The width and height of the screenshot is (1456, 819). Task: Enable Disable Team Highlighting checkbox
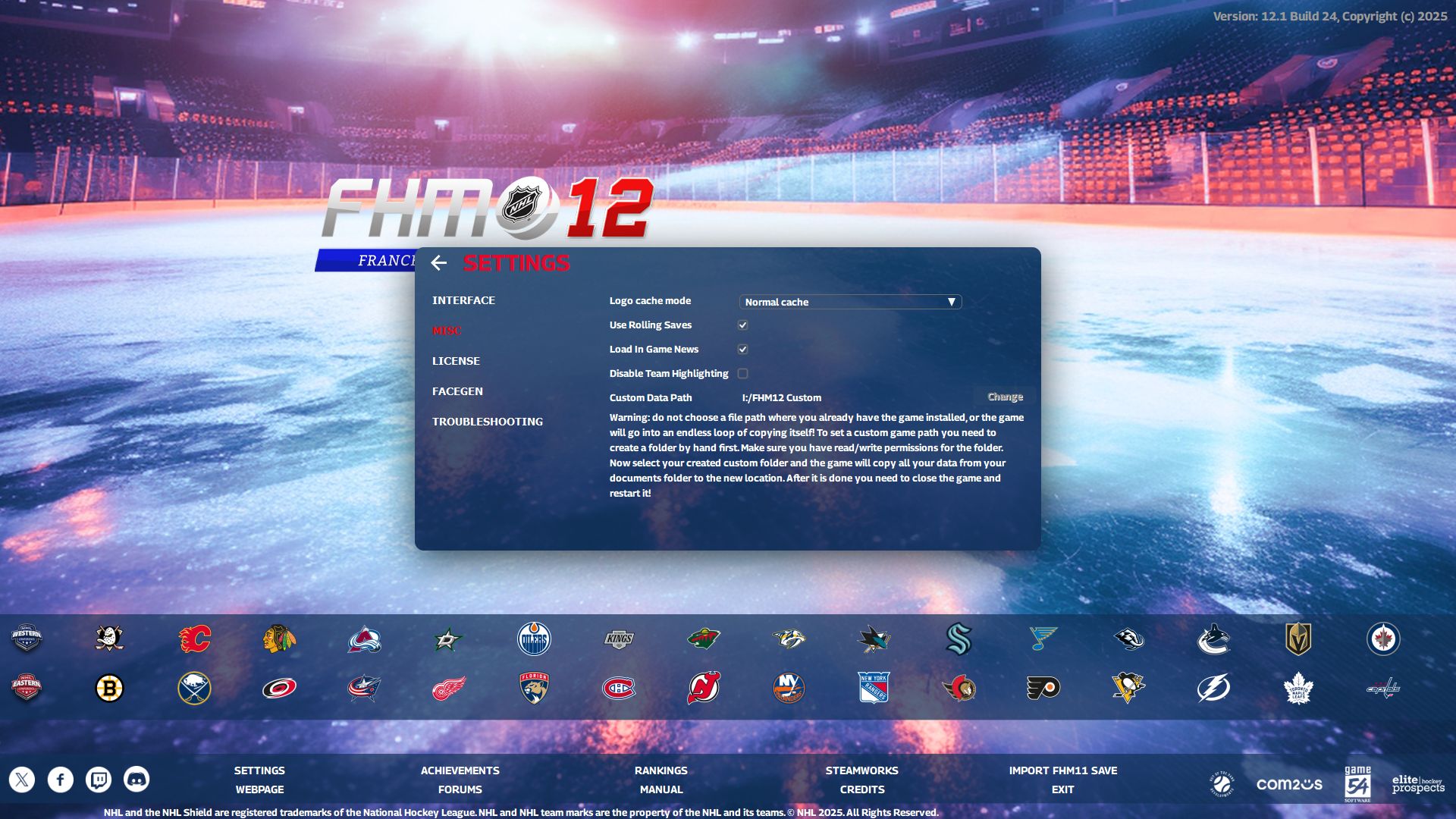(x=742, y=374)
